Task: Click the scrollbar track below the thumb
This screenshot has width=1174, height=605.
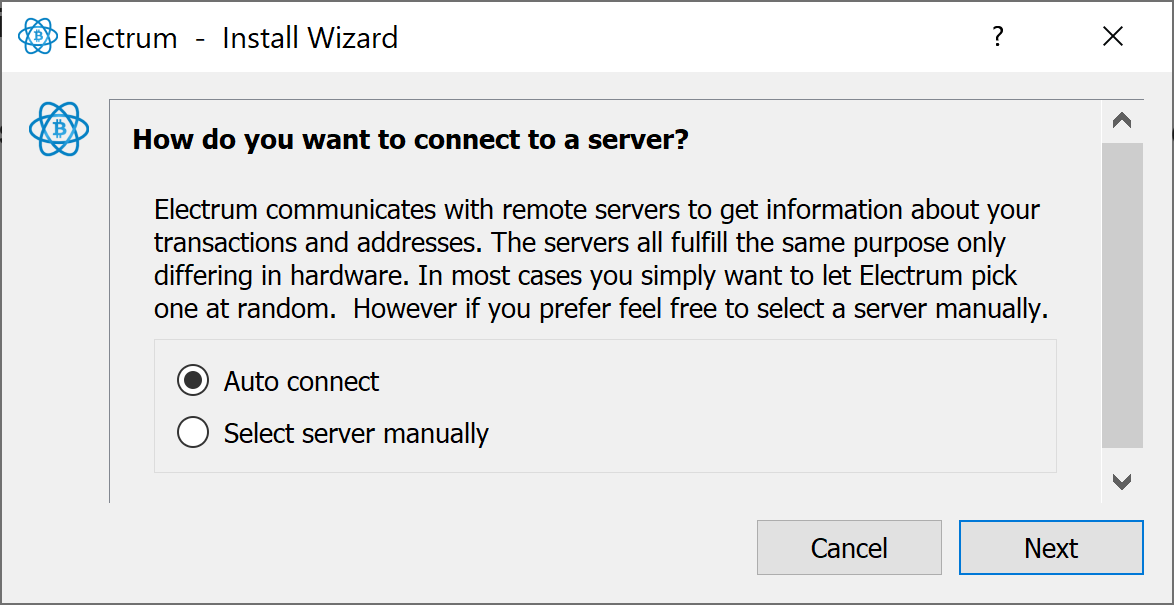Action: tap(1122, 457)
